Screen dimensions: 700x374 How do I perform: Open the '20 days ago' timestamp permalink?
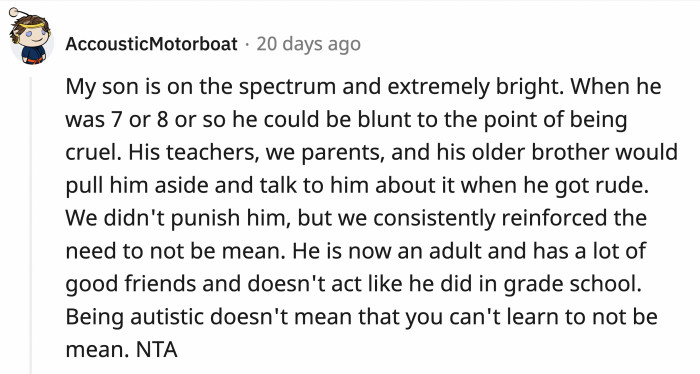tap(308, 44)
